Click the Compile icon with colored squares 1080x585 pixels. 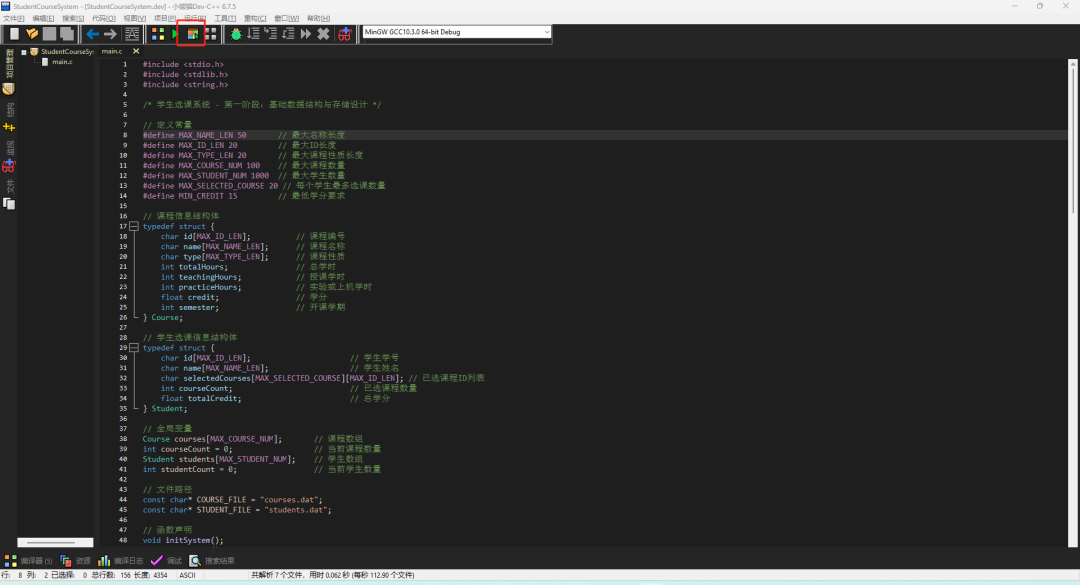[x=158, y=34]
